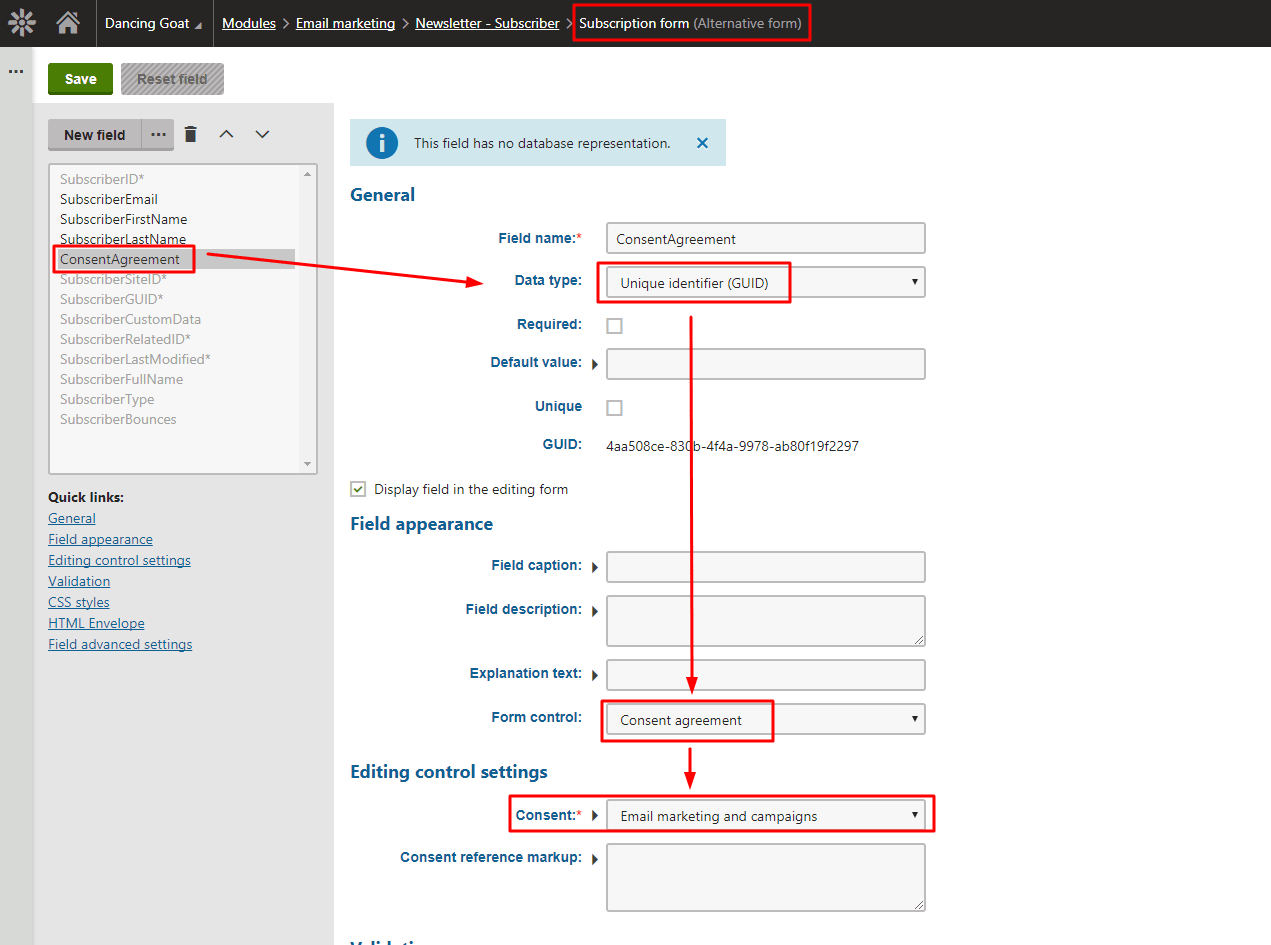Delete the selected field with trash icon
This screenshot has width=1271, height=945.
[191, 134]
